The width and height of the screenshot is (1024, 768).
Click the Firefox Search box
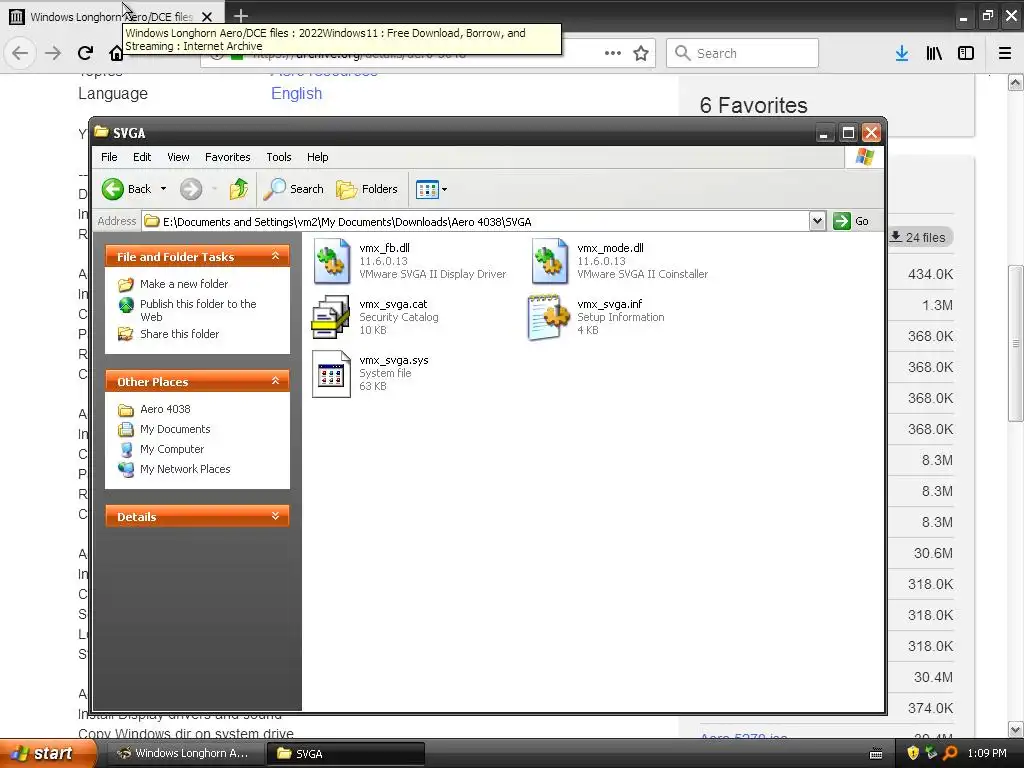(742, 53)
